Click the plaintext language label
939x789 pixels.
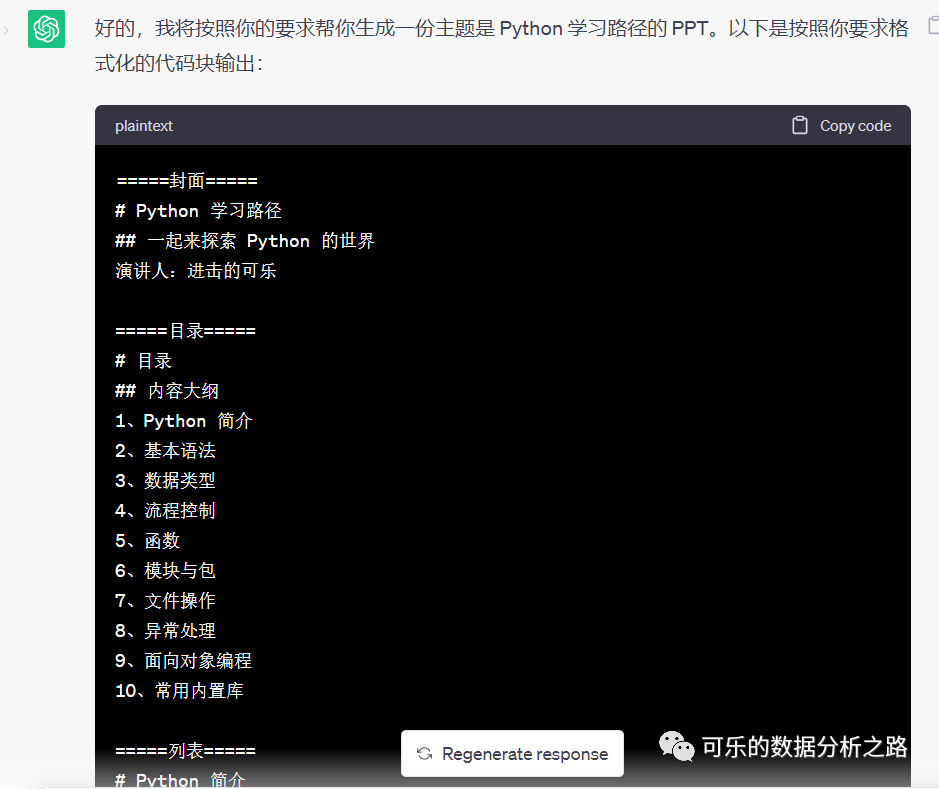tap(144, 126)
